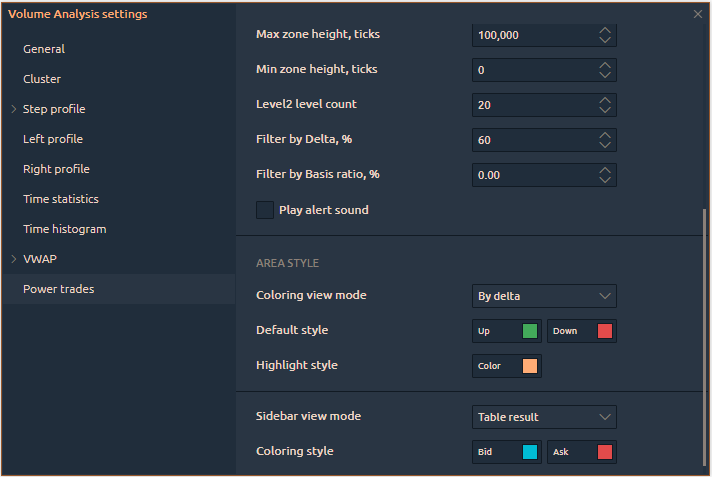Pick the red Down default style color
This screenshot has width=712, height=477.
click(x=604, y=331)
